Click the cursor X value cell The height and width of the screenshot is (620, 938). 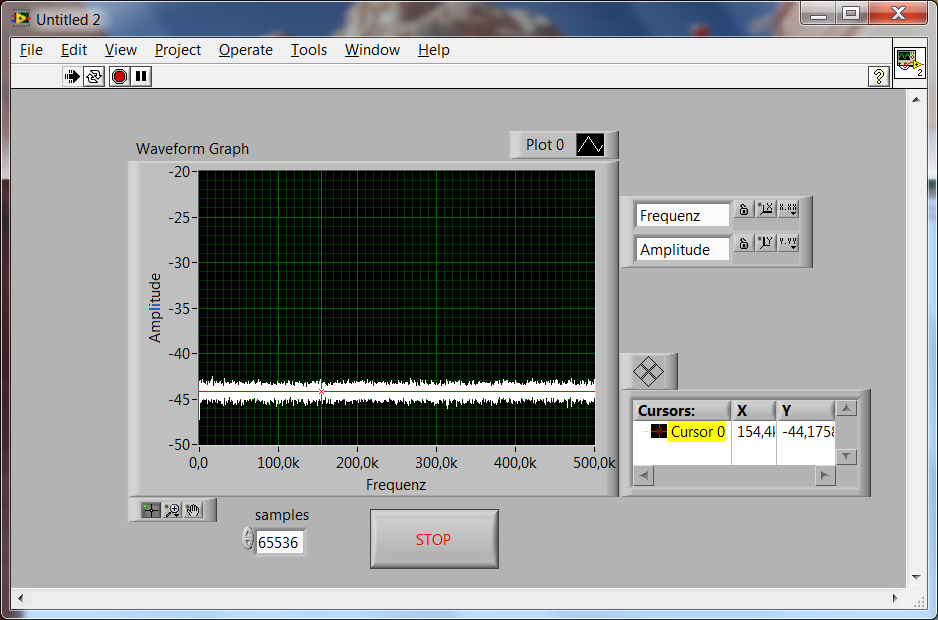(754, 431)
